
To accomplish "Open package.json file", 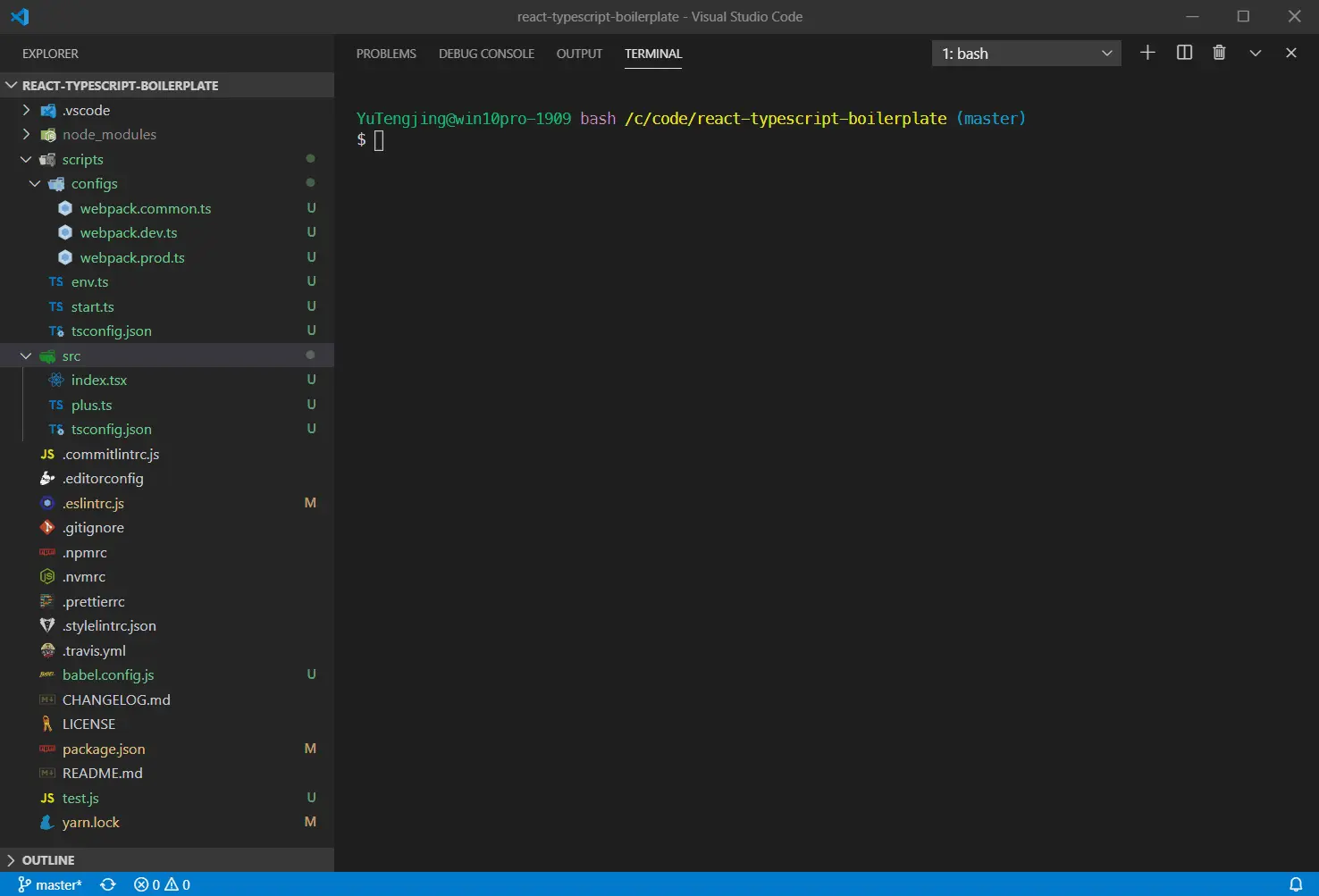I will point(167,749).
